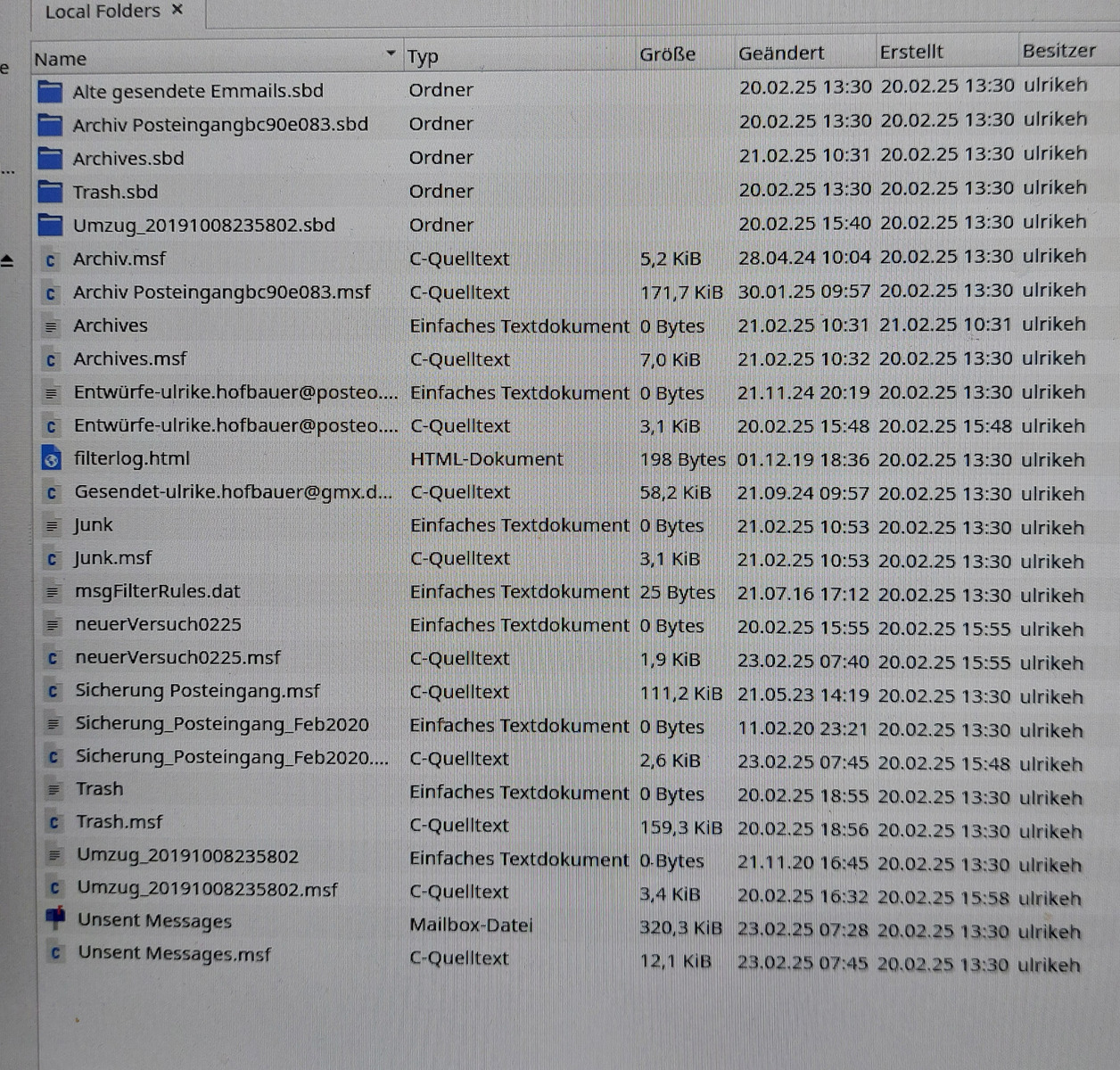The height and width of the screenshot is (1070, 1120).
Task: Click the 12,1 KiB size cell
Action: [675, 961]
